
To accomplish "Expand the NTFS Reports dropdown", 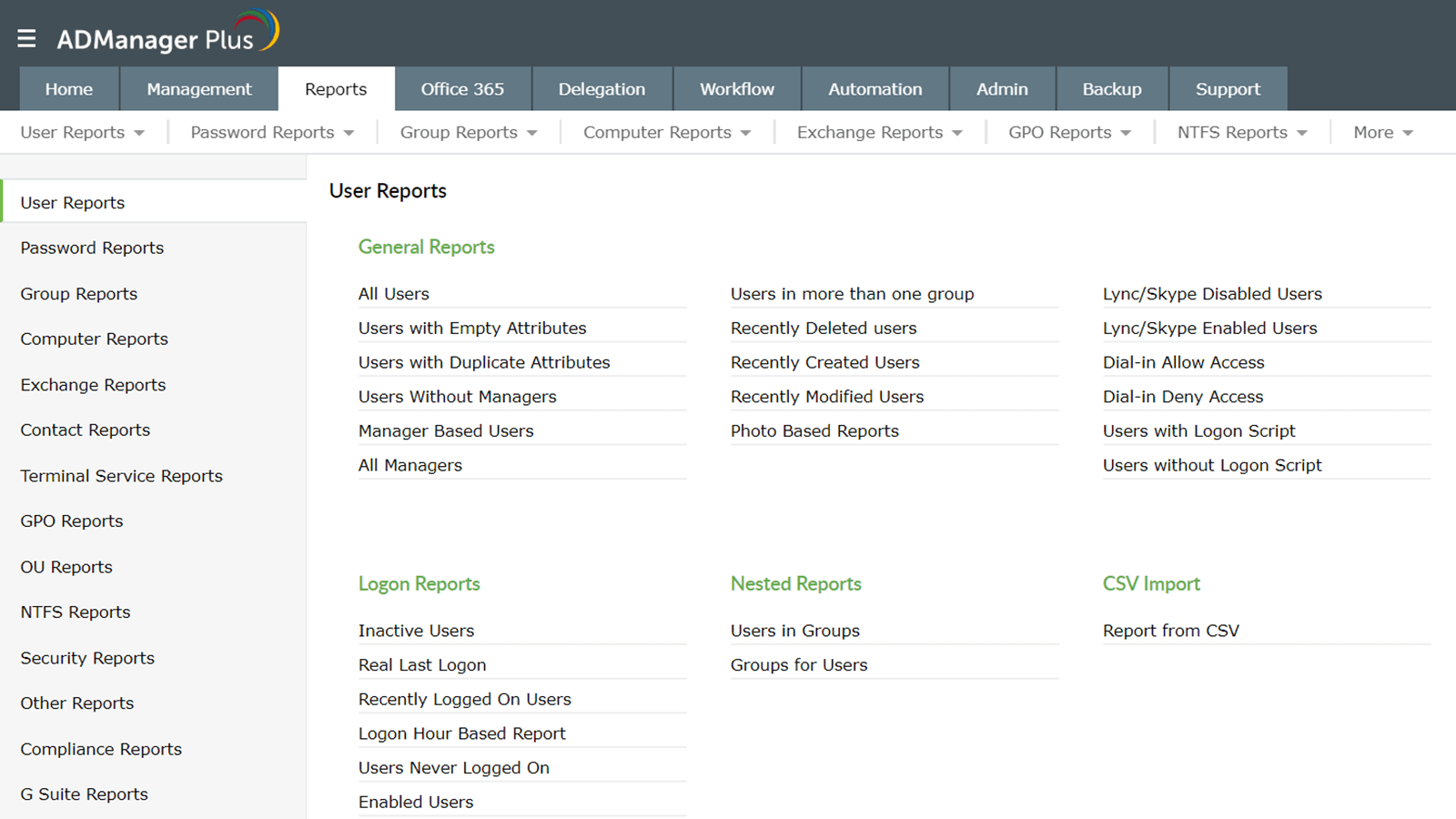I will pyautogui.click(x=1243, y=133).
